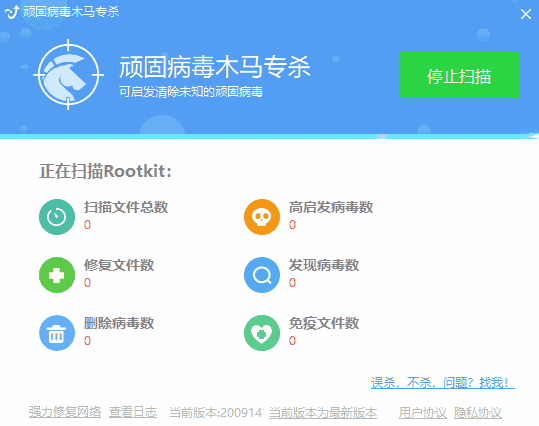Click 当前版本为最新版本 link

pyautogui.click(x=323, y=412)
